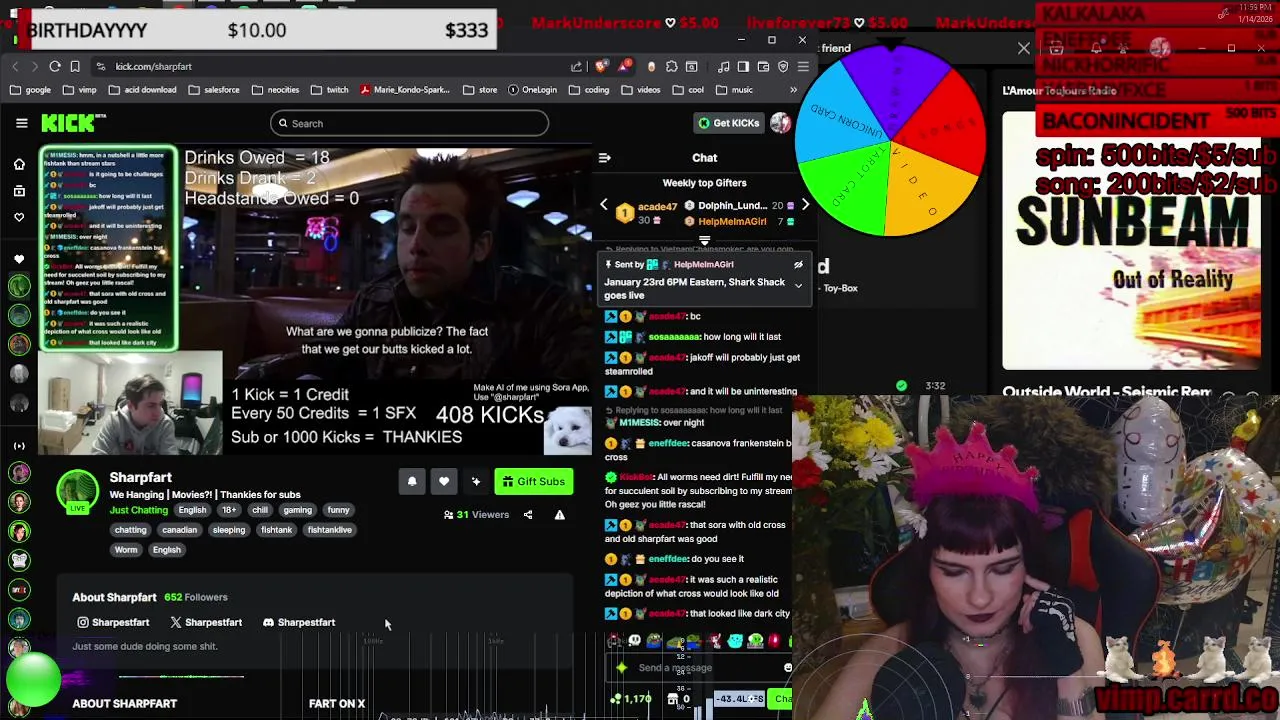
Task: Open Sharpestfart Discord link
Action: (x=299, y=623)
